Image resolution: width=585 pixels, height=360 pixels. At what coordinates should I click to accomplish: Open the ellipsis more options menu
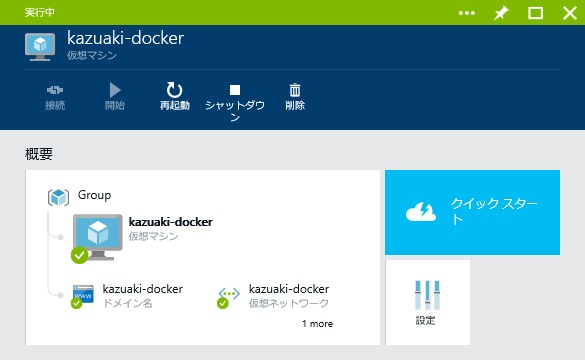(467, 13)
